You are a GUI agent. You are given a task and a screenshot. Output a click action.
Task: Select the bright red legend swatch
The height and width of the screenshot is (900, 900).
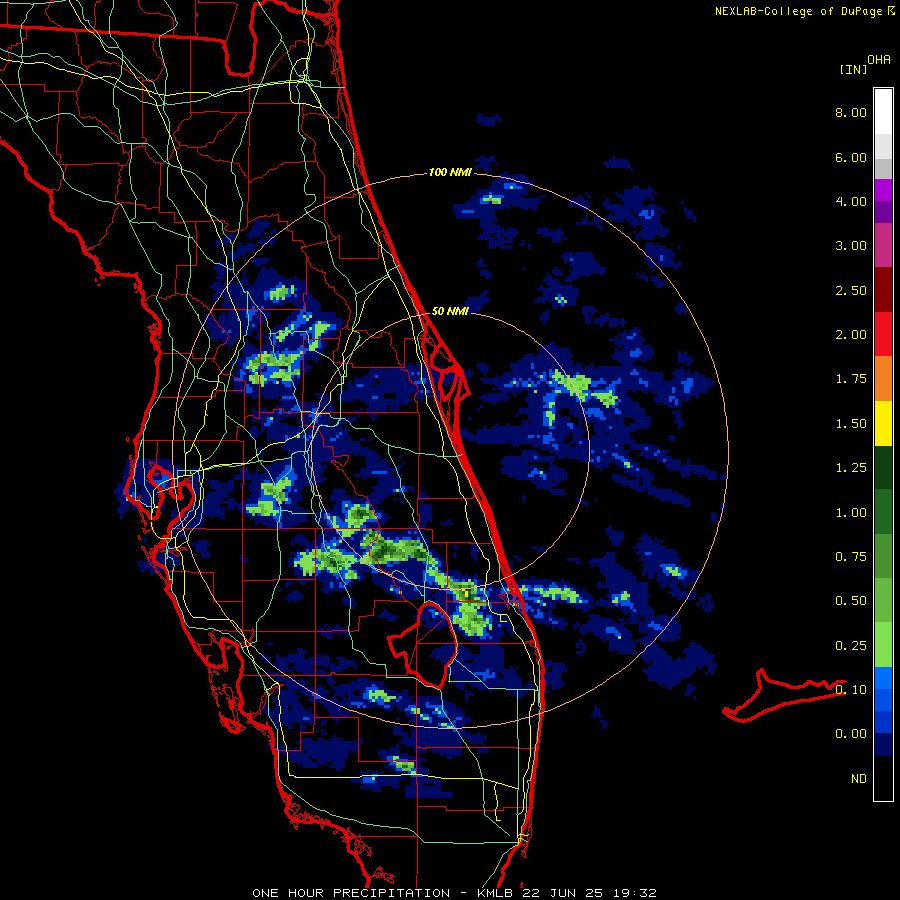883,334
